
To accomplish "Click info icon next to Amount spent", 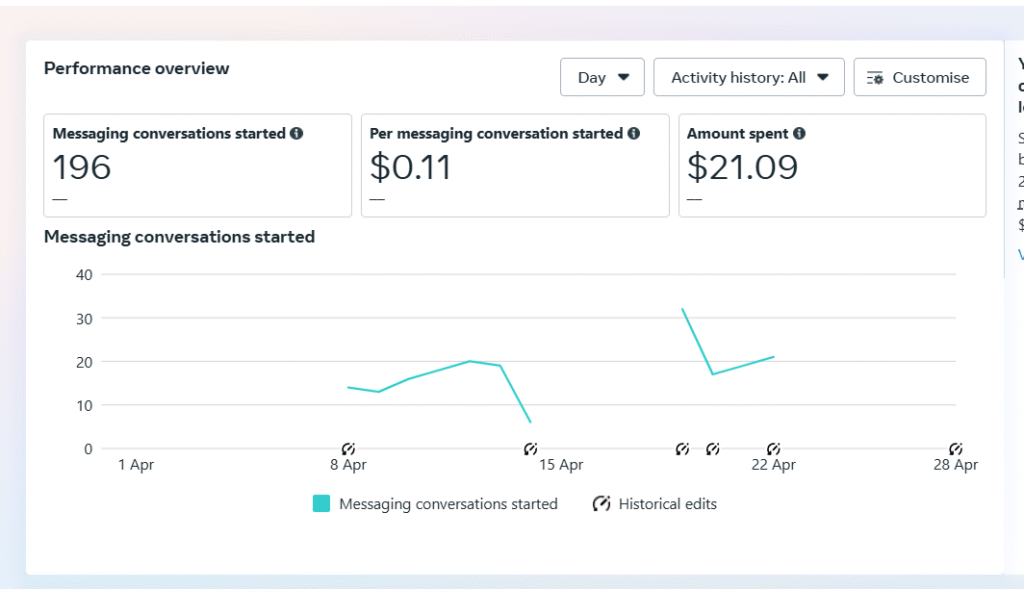I will click(799, 134).
